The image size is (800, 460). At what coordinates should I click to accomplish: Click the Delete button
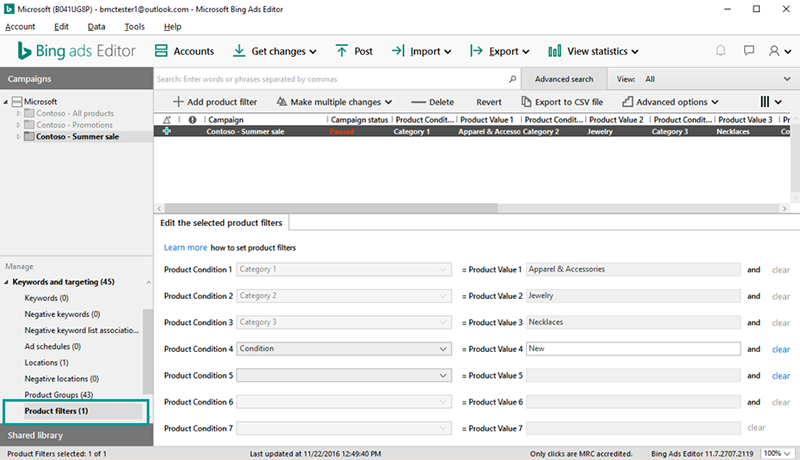coord(432,102)
